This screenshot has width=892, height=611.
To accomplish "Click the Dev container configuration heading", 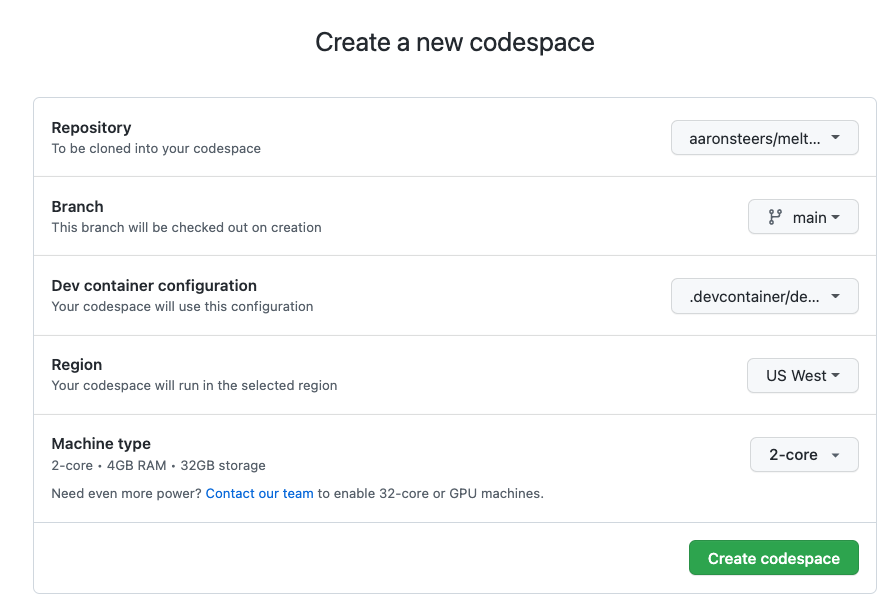I will pos(154,285).
